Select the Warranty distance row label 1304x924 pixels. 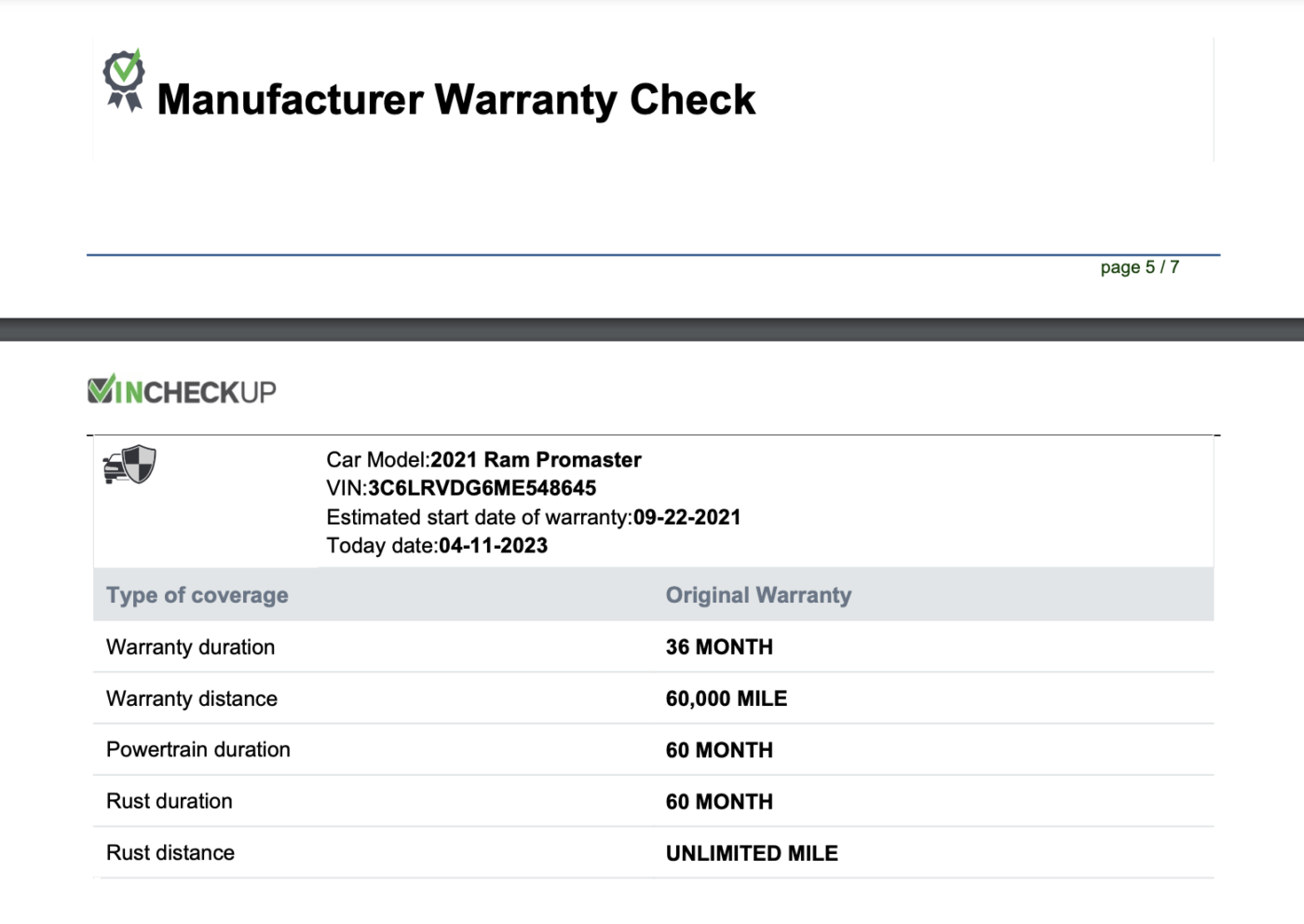point(192,699)
